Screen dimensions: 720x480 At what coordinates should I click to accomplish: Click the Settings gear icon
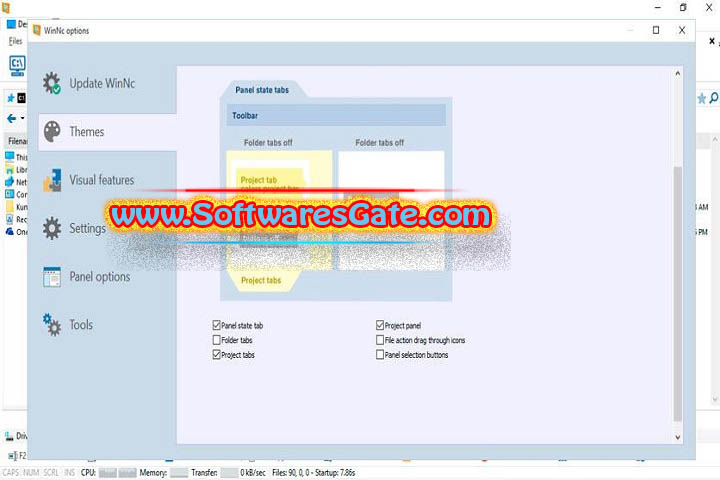tap(51, 228)
